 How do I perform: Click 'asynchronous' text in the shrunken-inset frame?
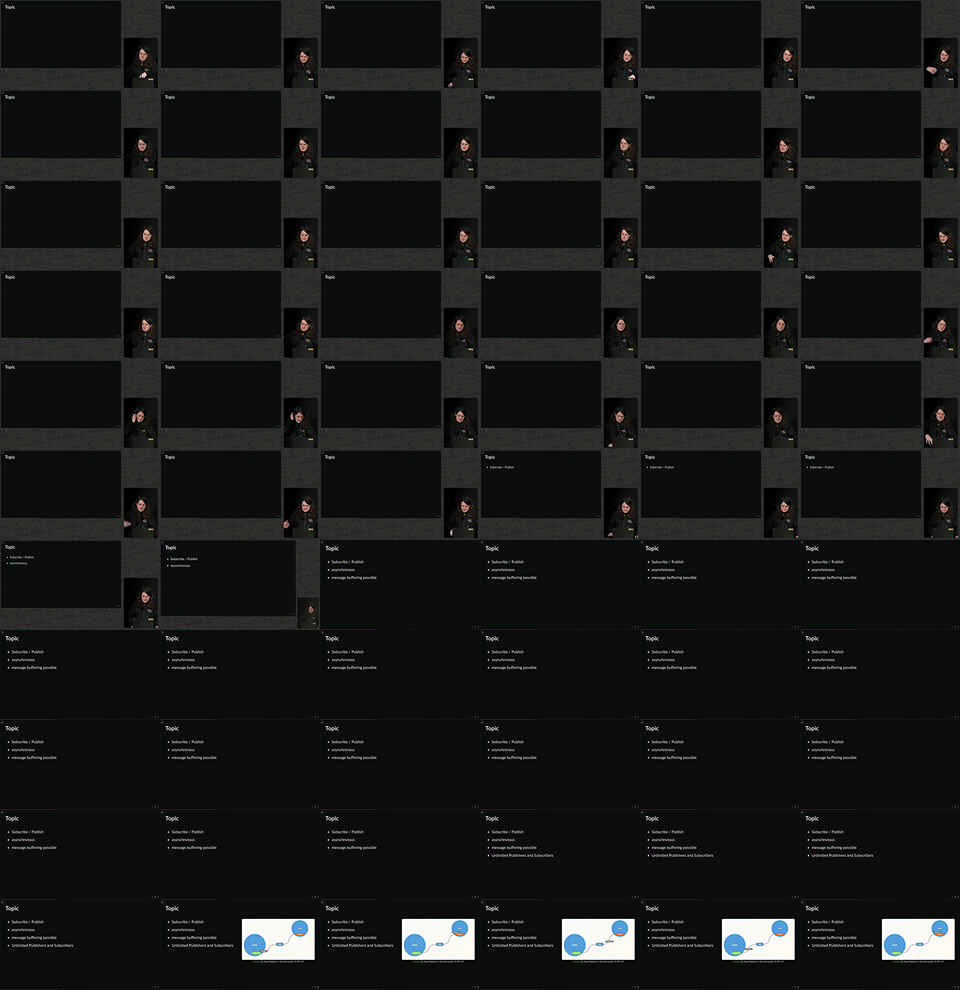point(180,566)
